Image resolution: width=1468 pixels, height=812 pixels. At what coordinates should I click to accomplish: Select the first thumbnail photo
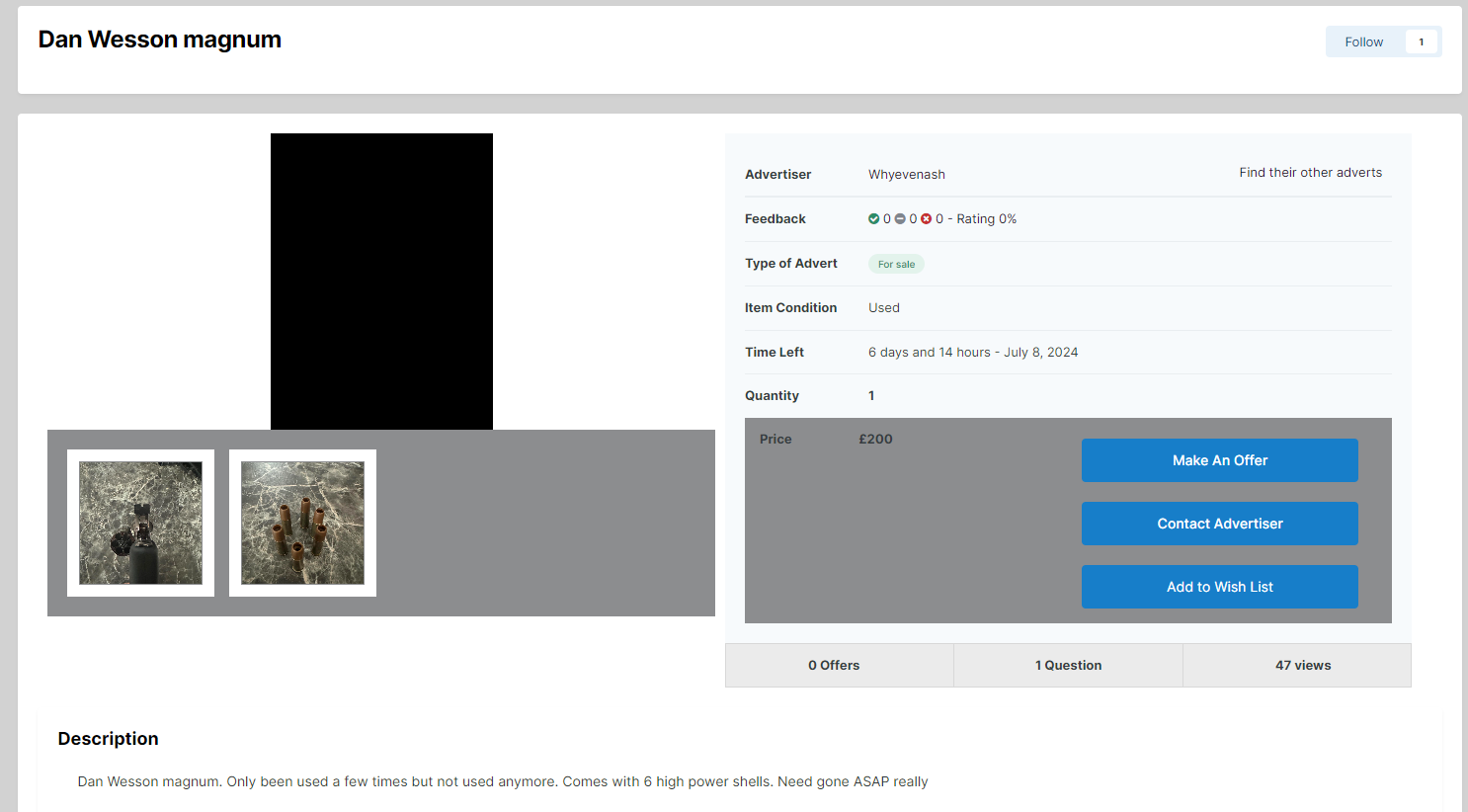pyautogui.click(x=140, y=523)
